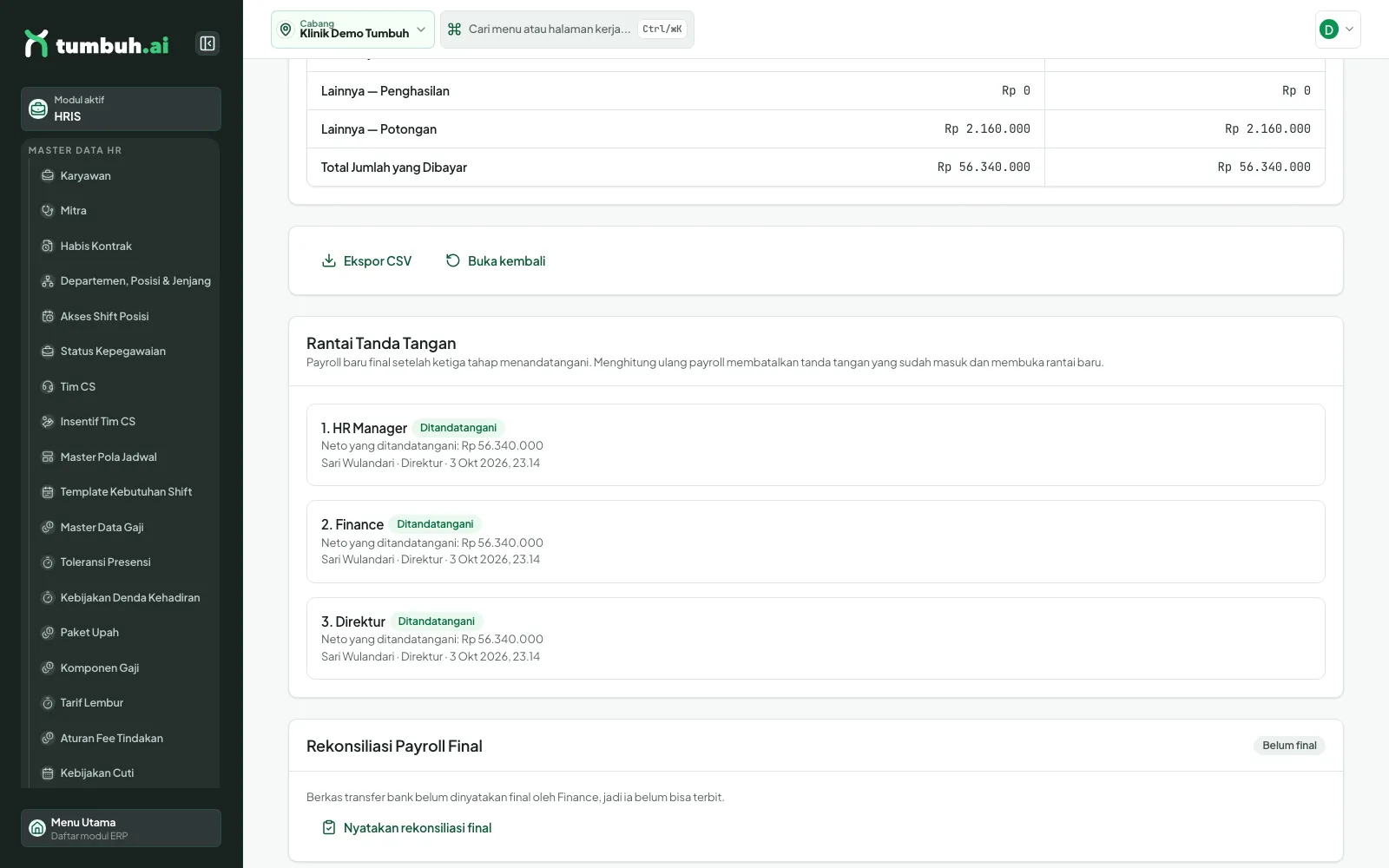Select Tarif Lembur in sidebar
The image size is (1389, 868).
coord(125,703)
